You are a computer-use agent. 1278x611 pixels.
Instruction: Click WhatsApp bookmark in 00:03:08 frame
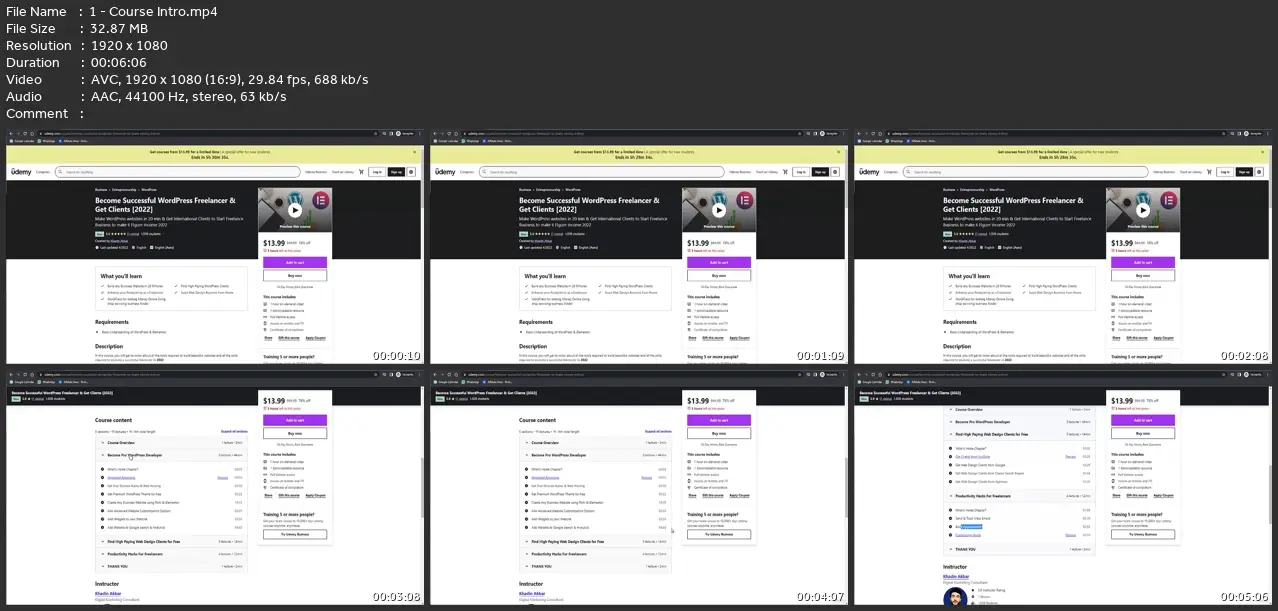click(48, 382)
